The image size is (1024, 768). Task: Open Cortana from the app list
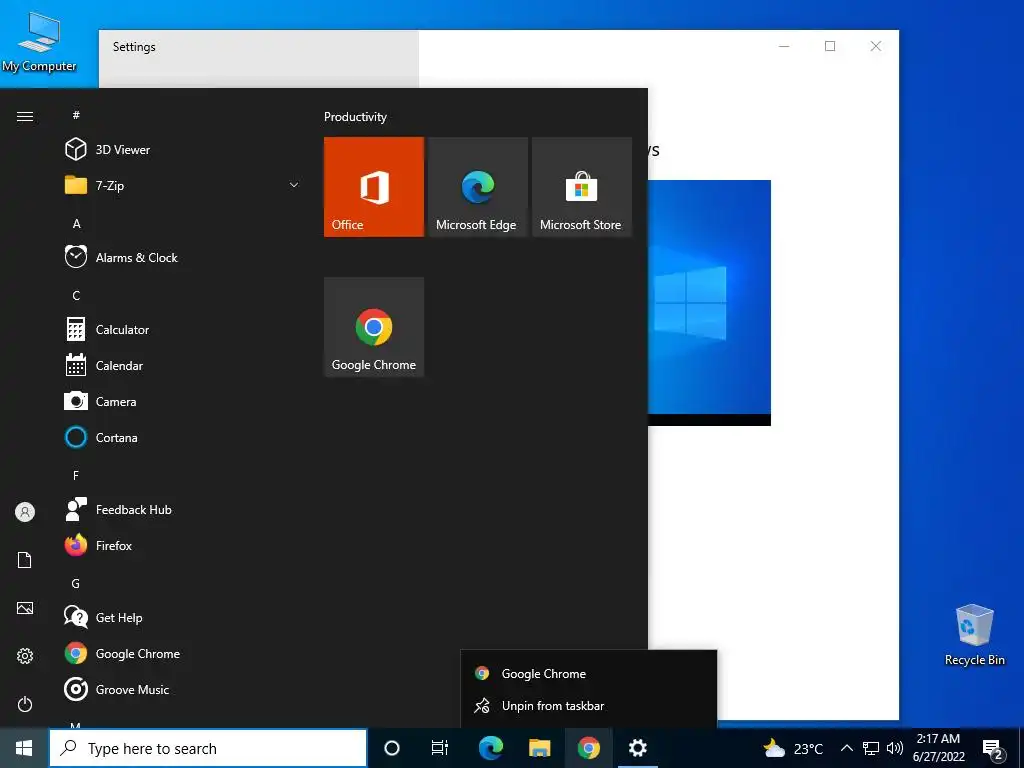tap(183, 438)
